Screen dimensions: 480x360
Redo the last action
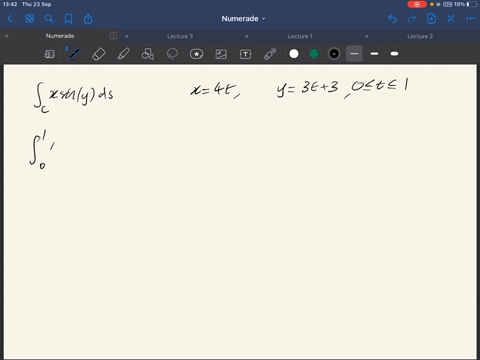pyautogui.click(x=412, y=19)
